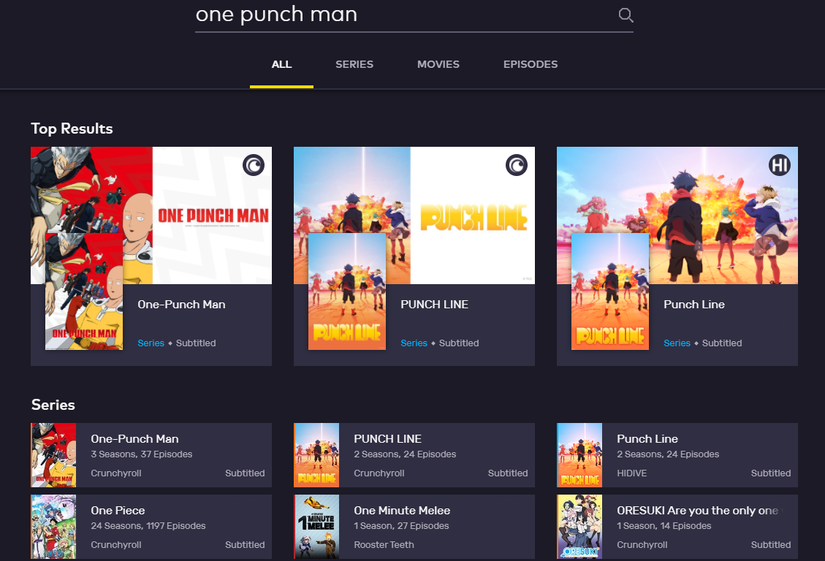Click Series link under One-Punch Man top result
This screenshot has width=825, height=561.
(x=151, y=343)
